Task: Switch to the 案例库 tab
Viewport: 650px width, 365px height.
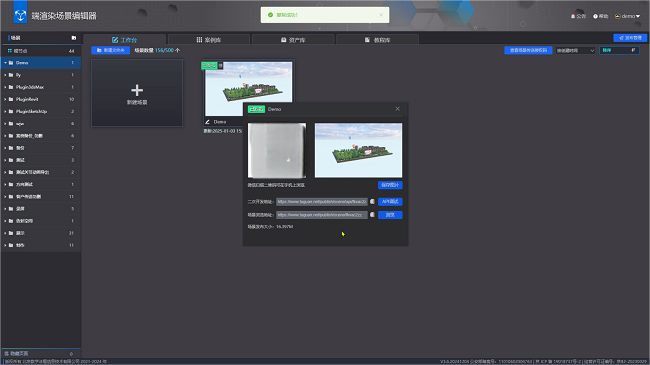Action: [x=209, y=40]
